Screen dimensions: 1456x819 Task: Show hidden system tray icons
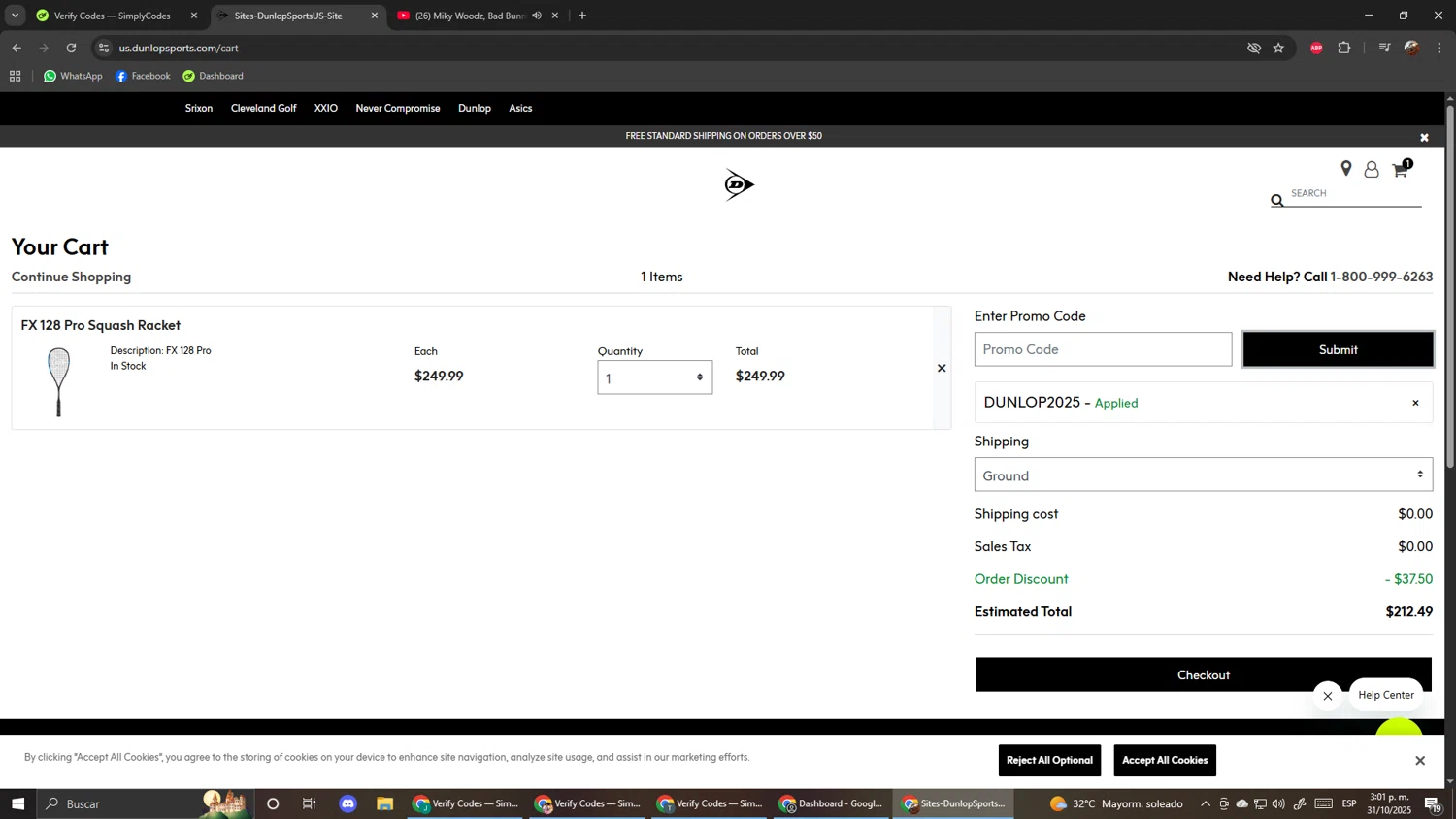click(x=1206, y=803)
